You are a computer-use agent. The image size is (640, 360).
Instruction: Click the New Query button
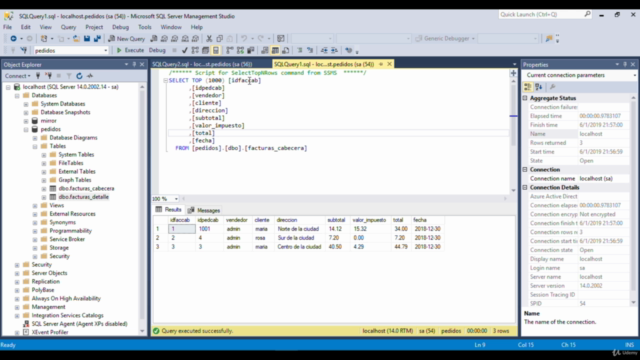127,38
